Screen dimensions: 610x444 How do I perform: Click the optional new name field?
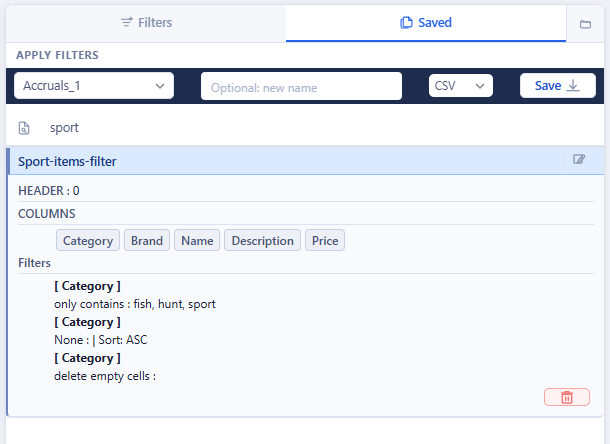(301, 86)
